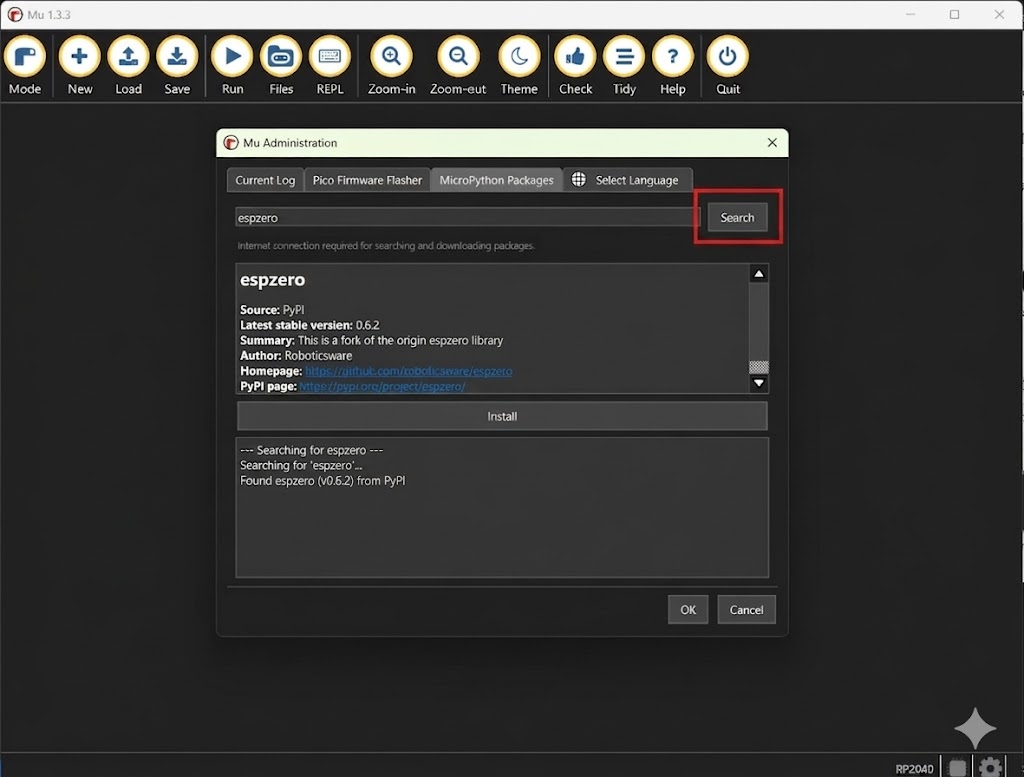Viewport: 1024px width, 777px height.
Task: Save the current file
Action: click(177, 66)
